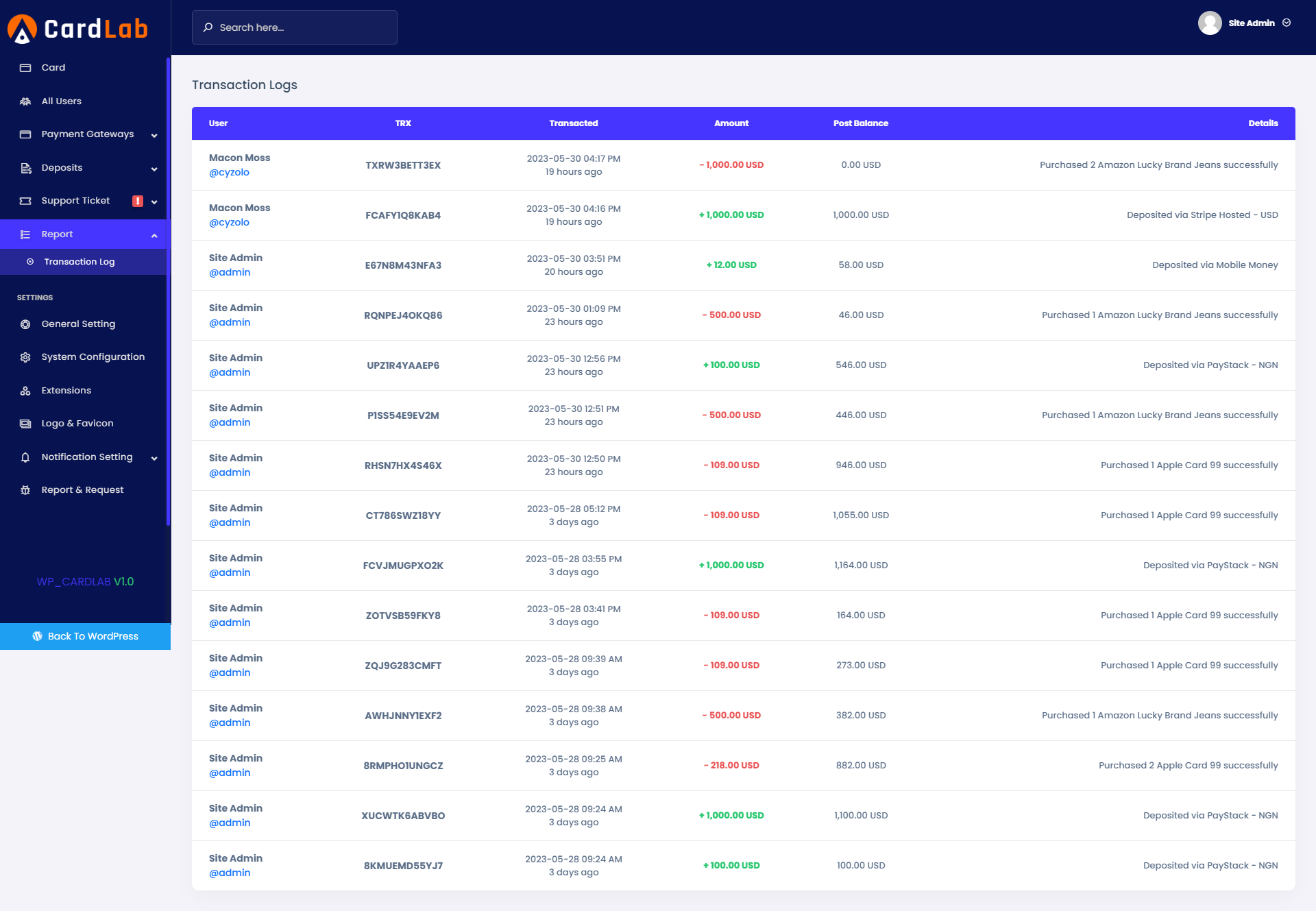Expand the Deposits submenu chevron
Screen dimensions: 1316x911
tap(154, 169)
